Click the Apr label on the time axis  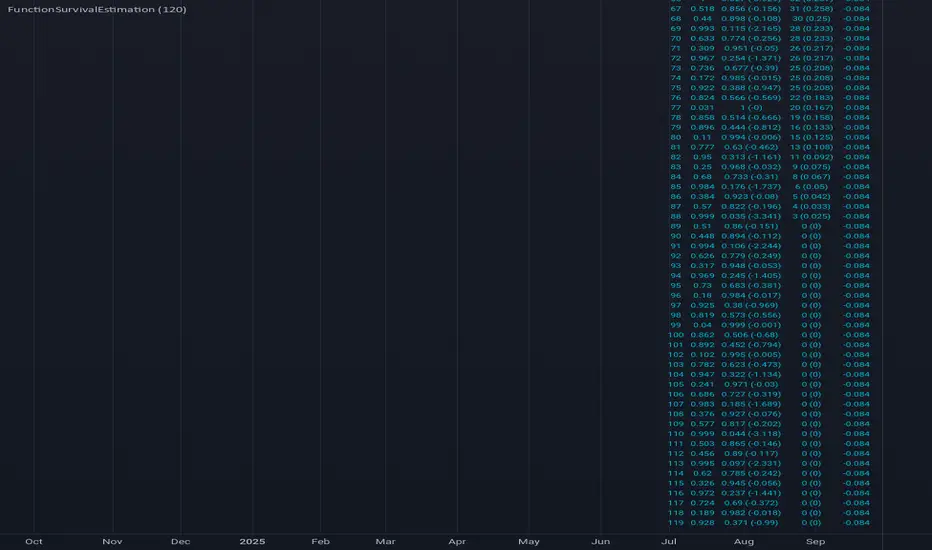click(457, 542)
